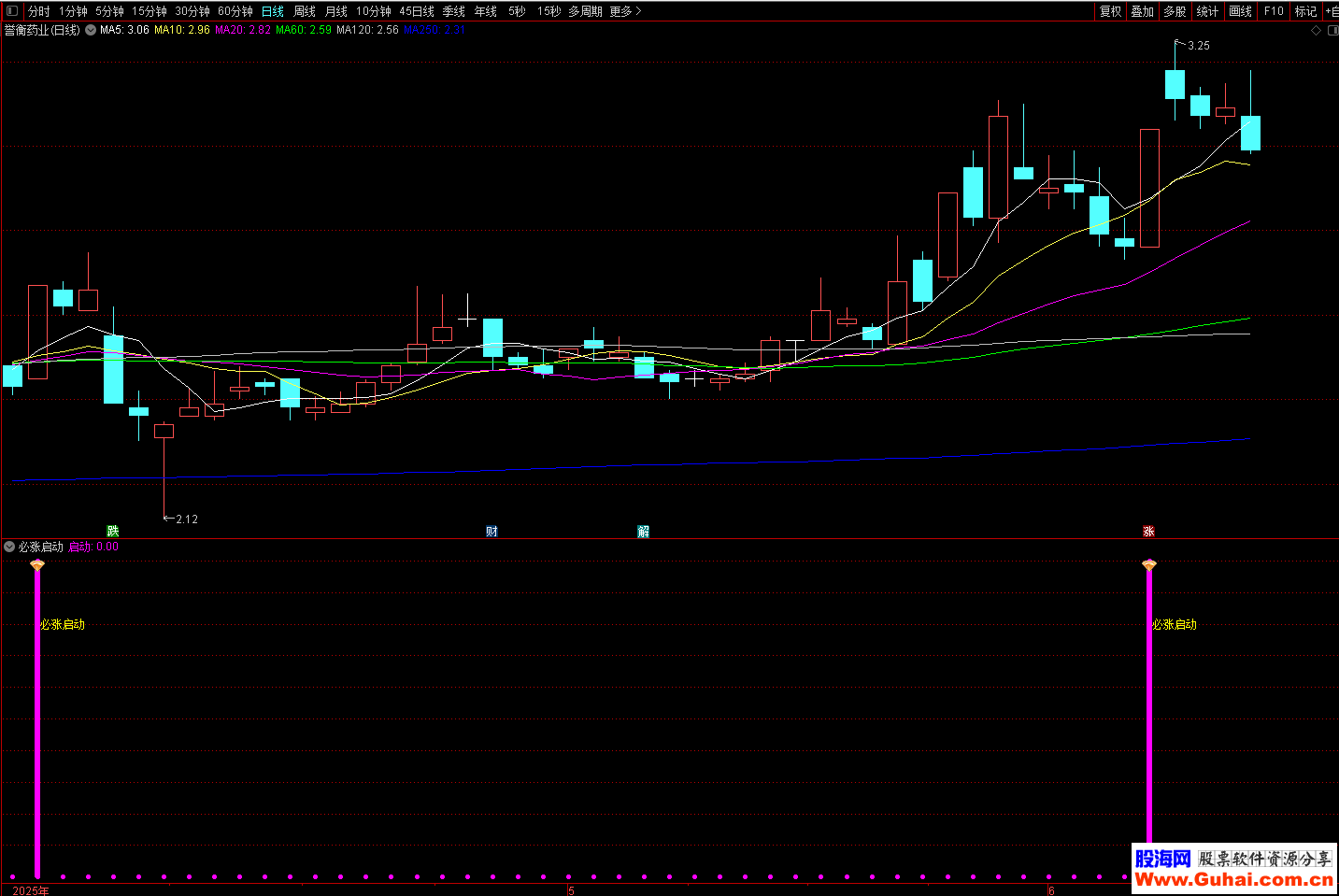Open the 多周期 multi-period view
The height and width of the screenshot is (896, 1339).
(586, 11)
